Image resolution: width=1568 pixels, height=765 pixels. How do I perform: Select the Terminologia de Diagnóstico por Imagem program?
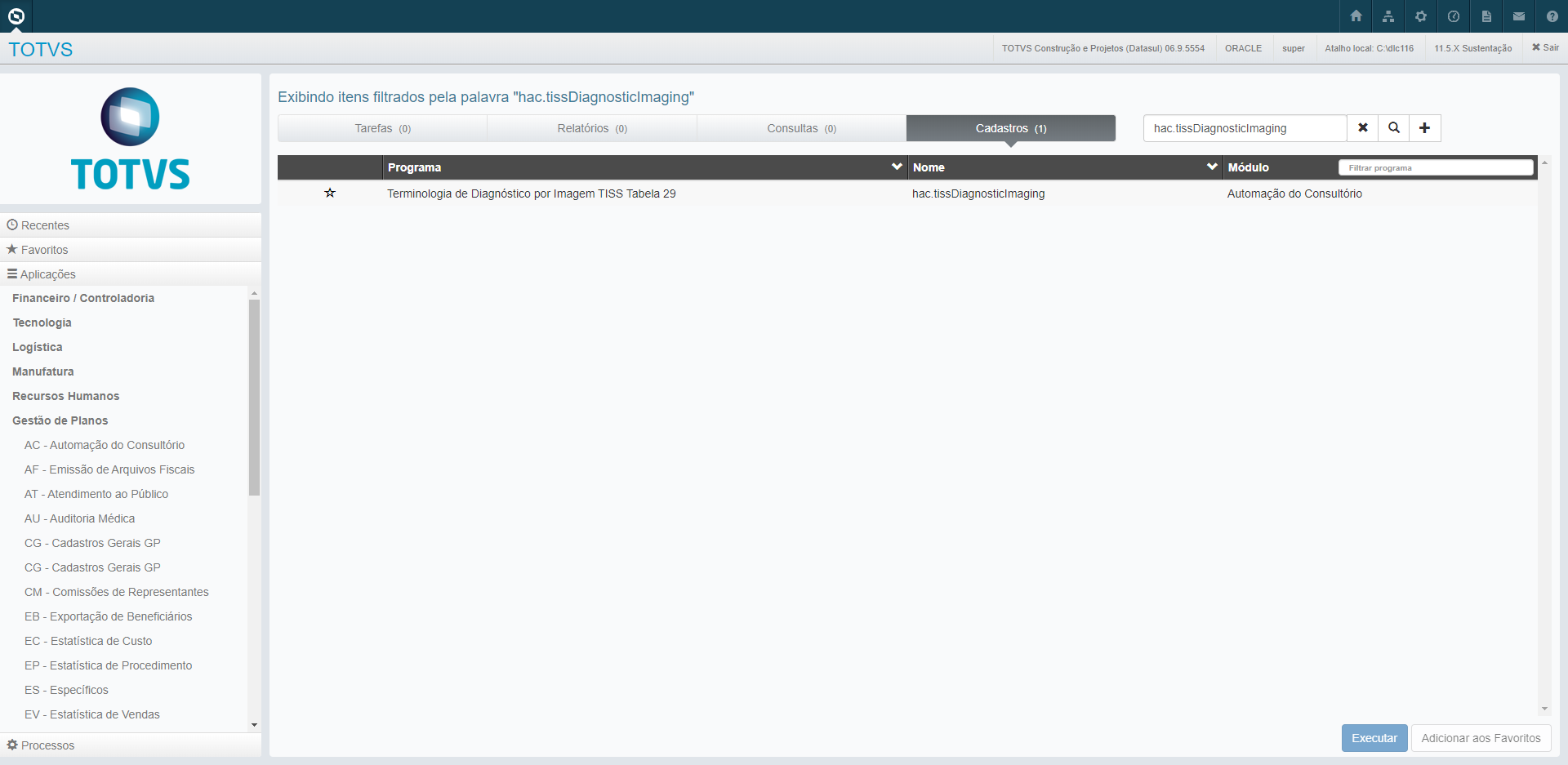coord(532,193)
